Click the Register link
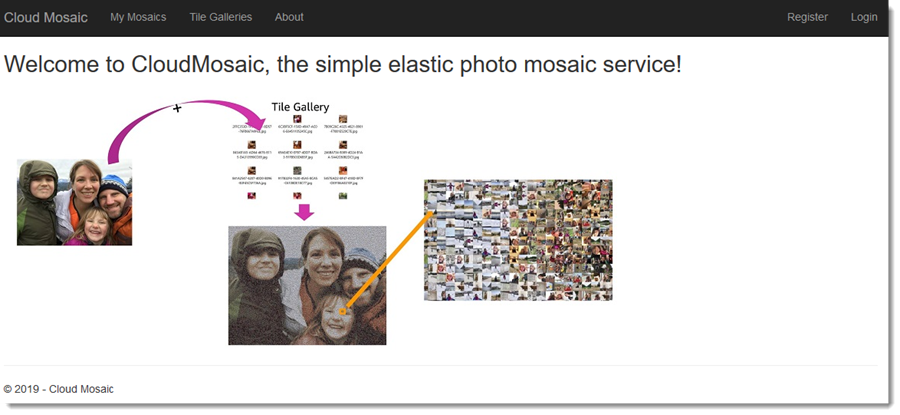This screenshot has width=900, height=415. tap(808, 17)
